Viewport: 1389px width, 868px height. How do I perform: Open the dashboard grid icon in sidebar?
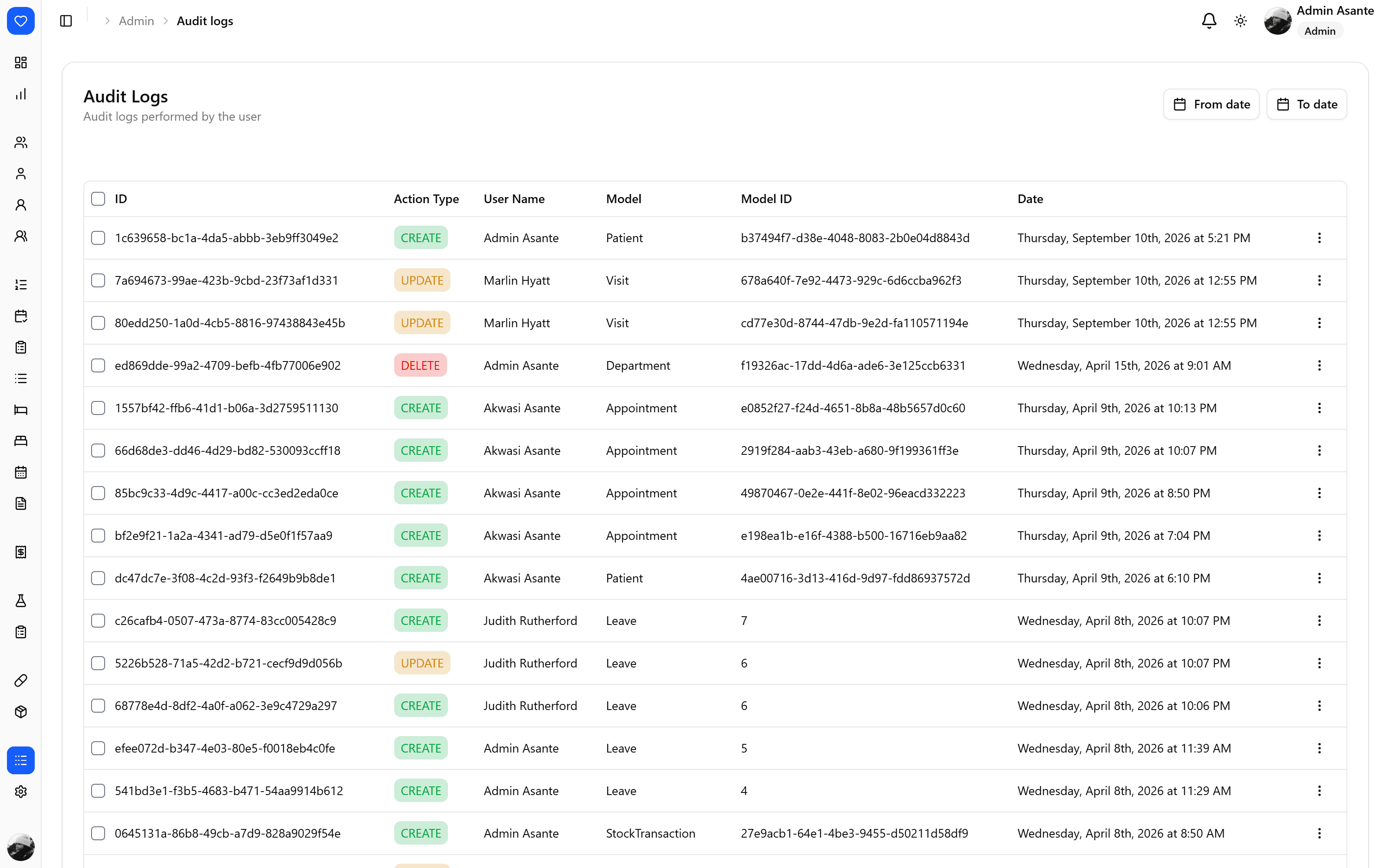(x=21, y=62)
